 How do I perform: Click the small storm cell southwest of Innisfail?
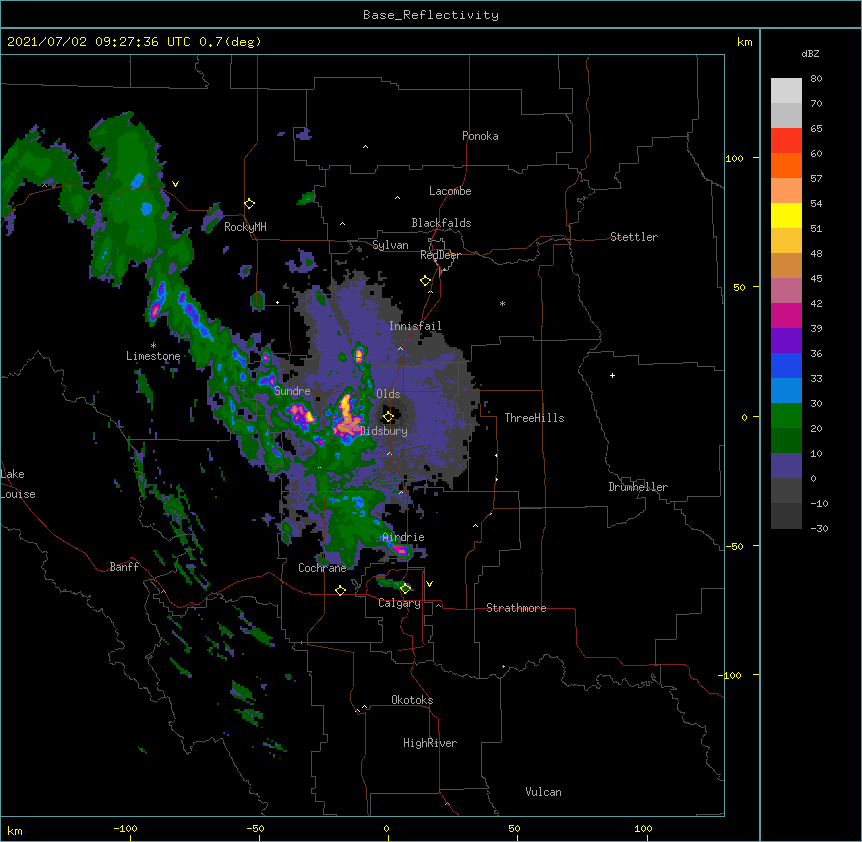coord(358,353)
